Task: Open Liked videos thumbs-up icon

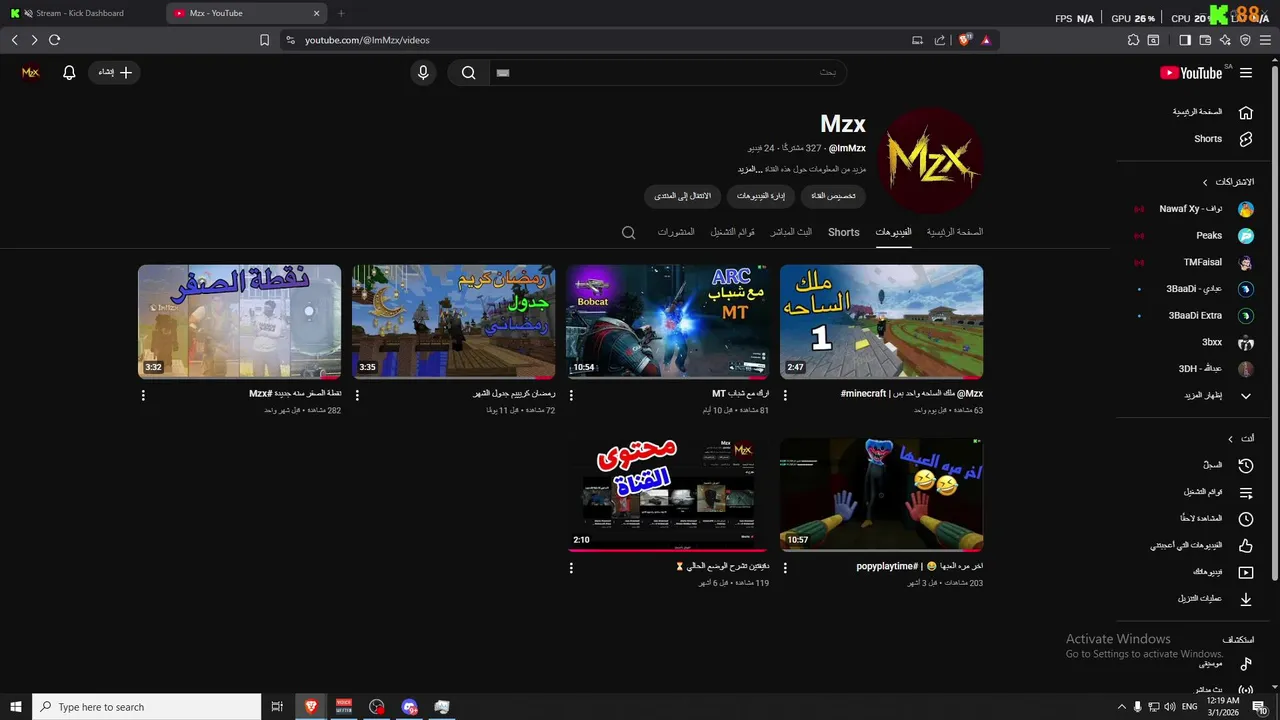Action: 1246,546
